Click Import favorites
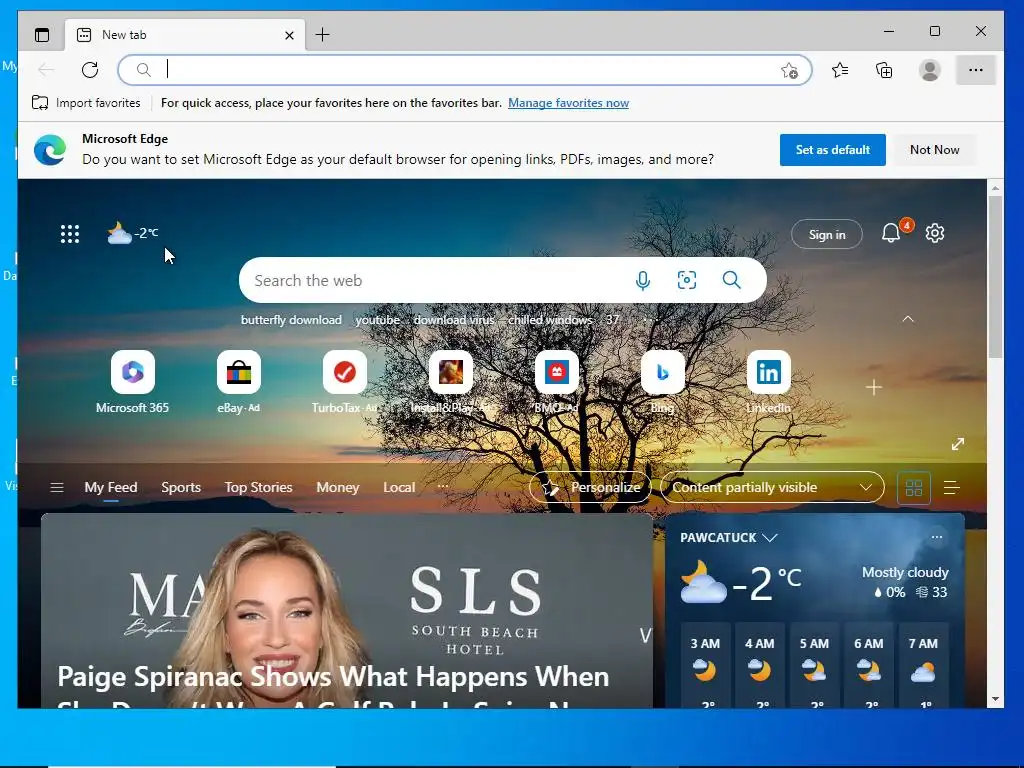 tap(86, 103)
